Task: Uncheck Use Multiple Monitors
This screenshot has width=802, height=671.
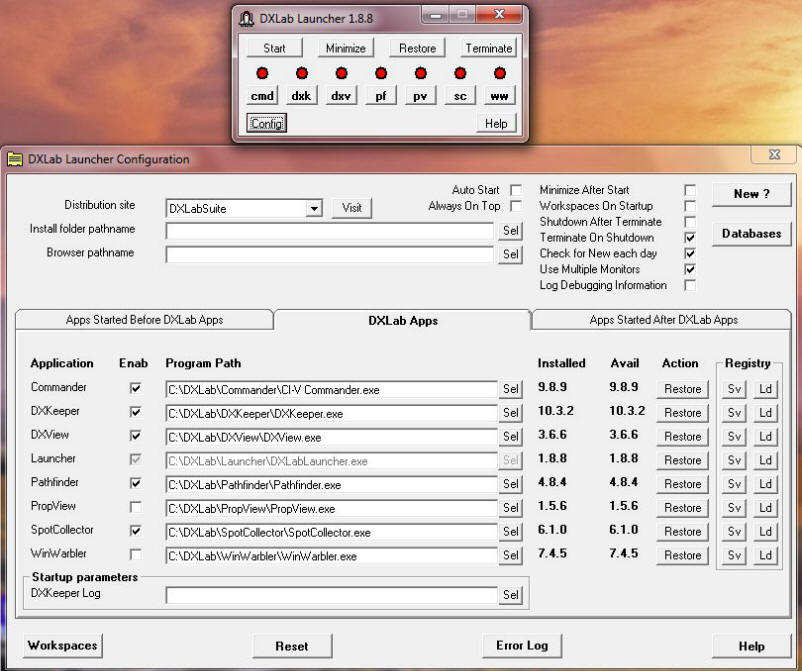Action: coord(690,270)
